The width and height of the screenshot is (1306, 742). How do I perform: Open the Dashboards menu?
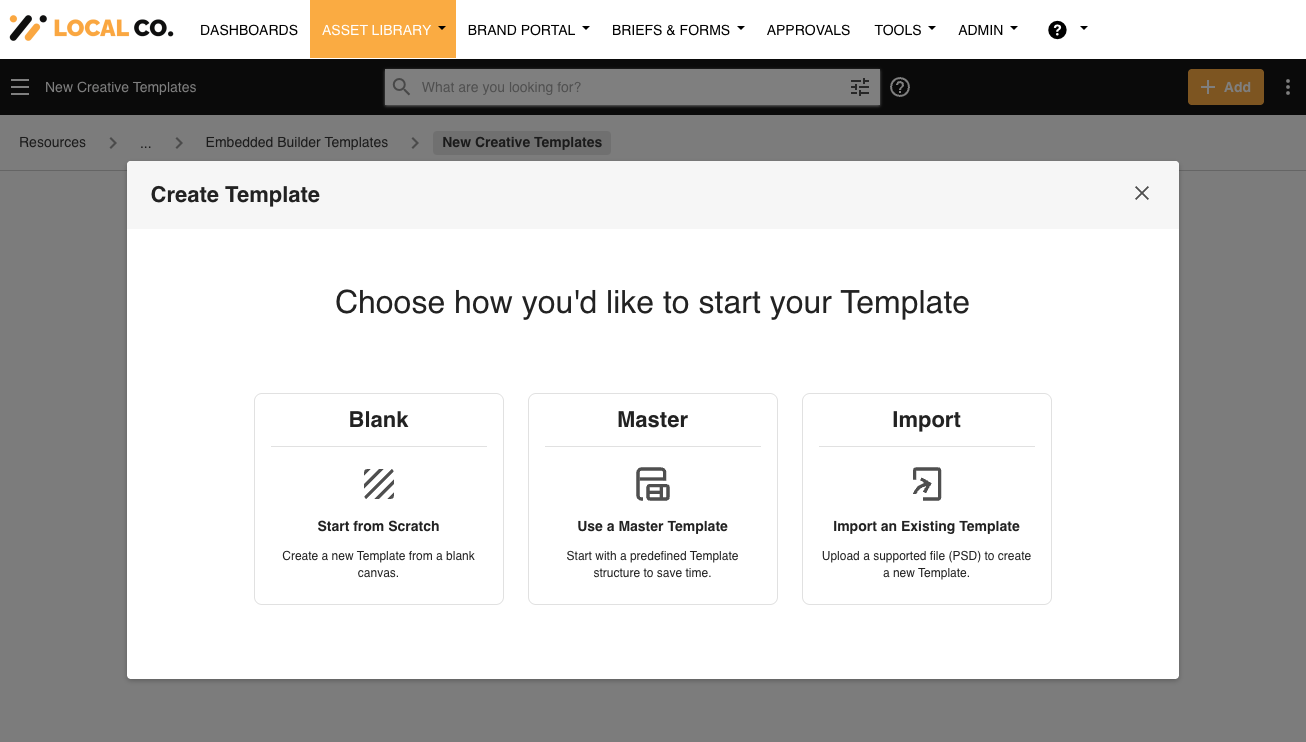tap(249, 30)
